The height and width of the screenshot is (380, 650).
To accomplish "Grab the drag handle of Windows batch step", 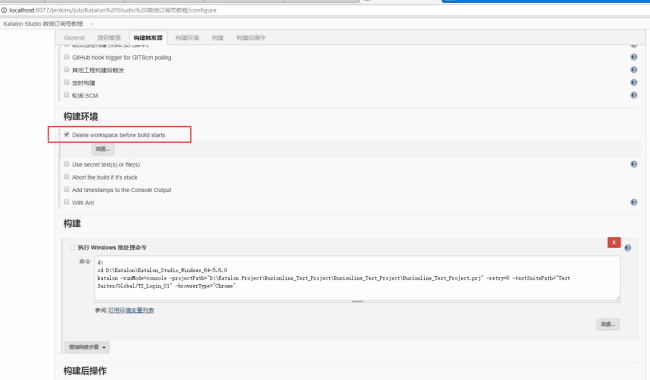I will 73,247.
